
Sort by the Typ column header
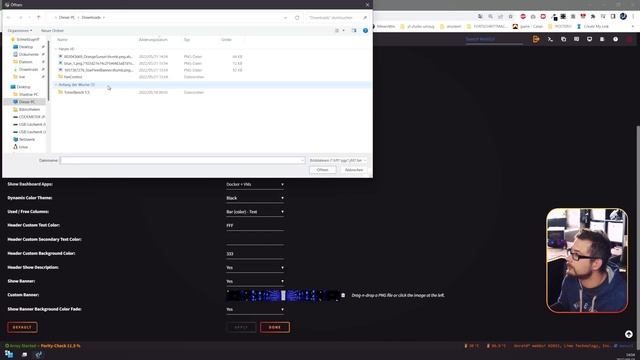pyautogui.click(x=187, y=40)
